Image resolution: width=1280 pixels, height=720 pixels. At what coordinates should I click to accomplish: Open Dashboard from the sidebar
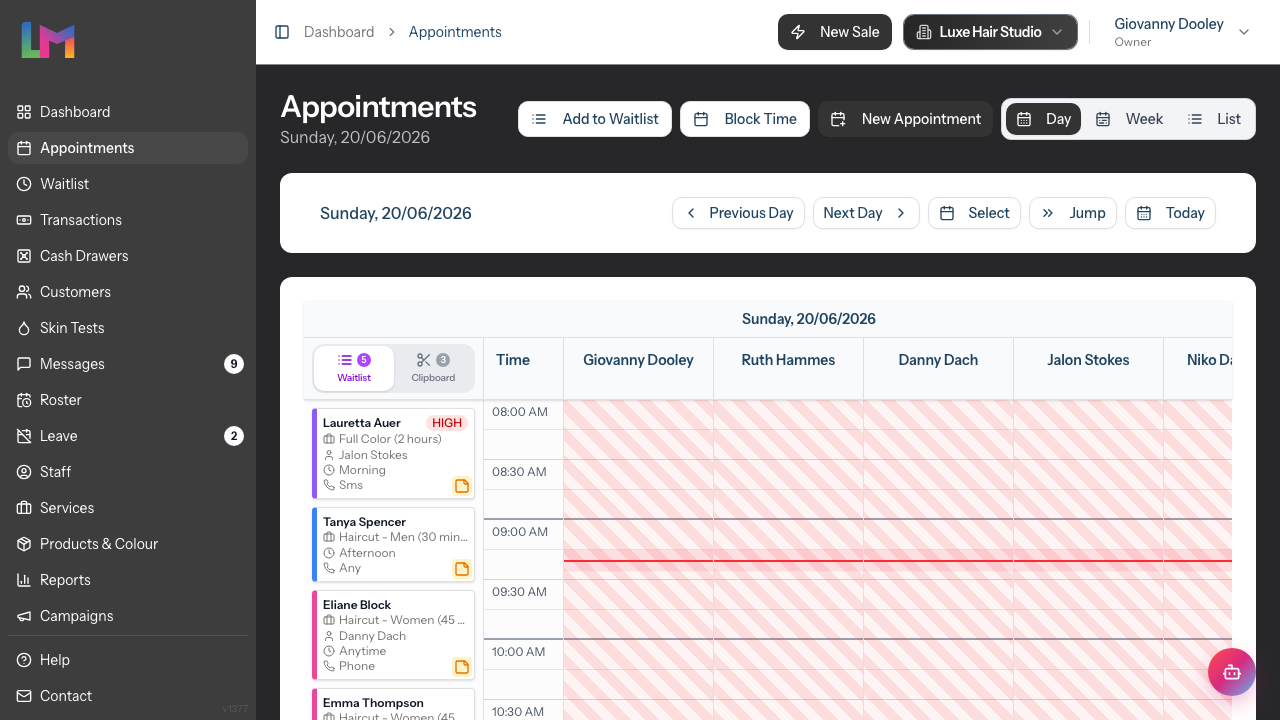coord(128,112)
